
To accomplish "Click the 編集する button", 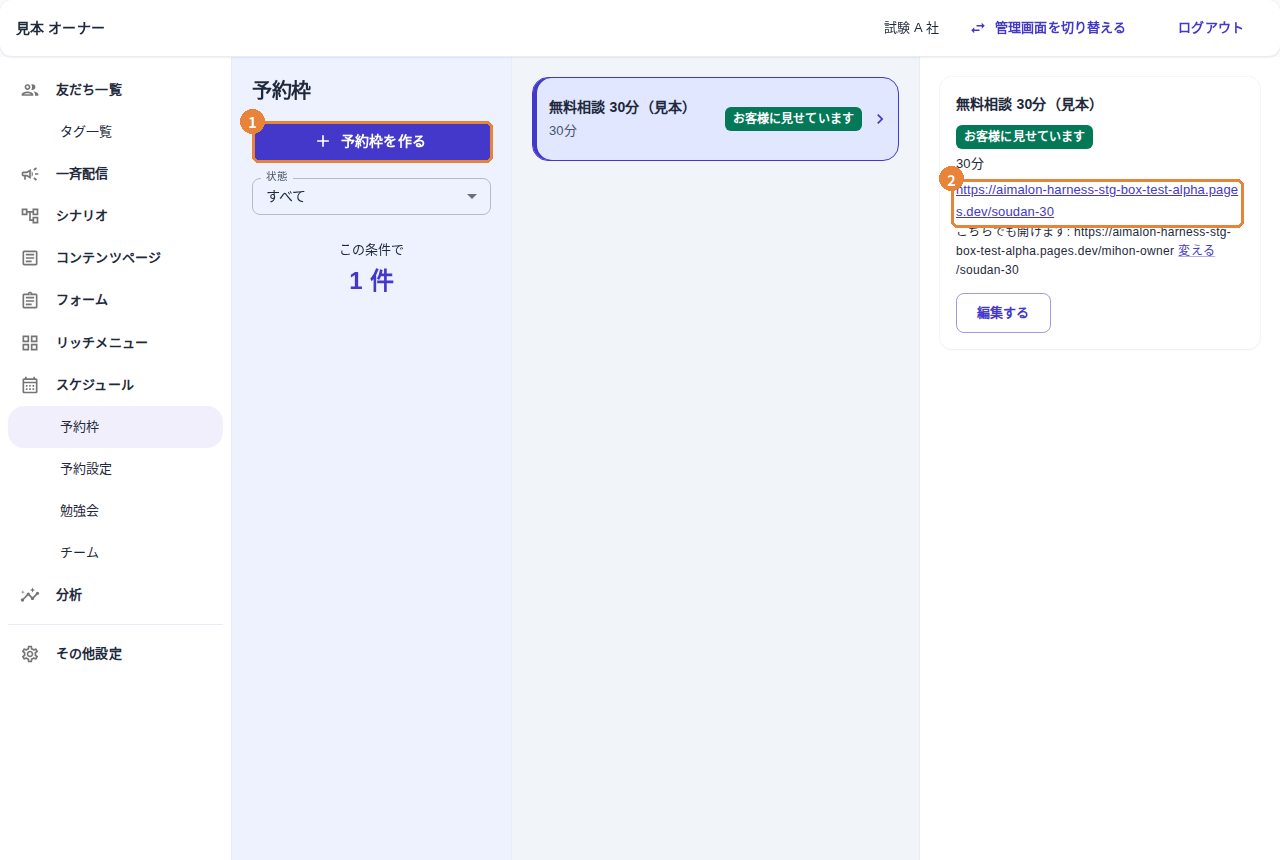I will coord(1003,313).
